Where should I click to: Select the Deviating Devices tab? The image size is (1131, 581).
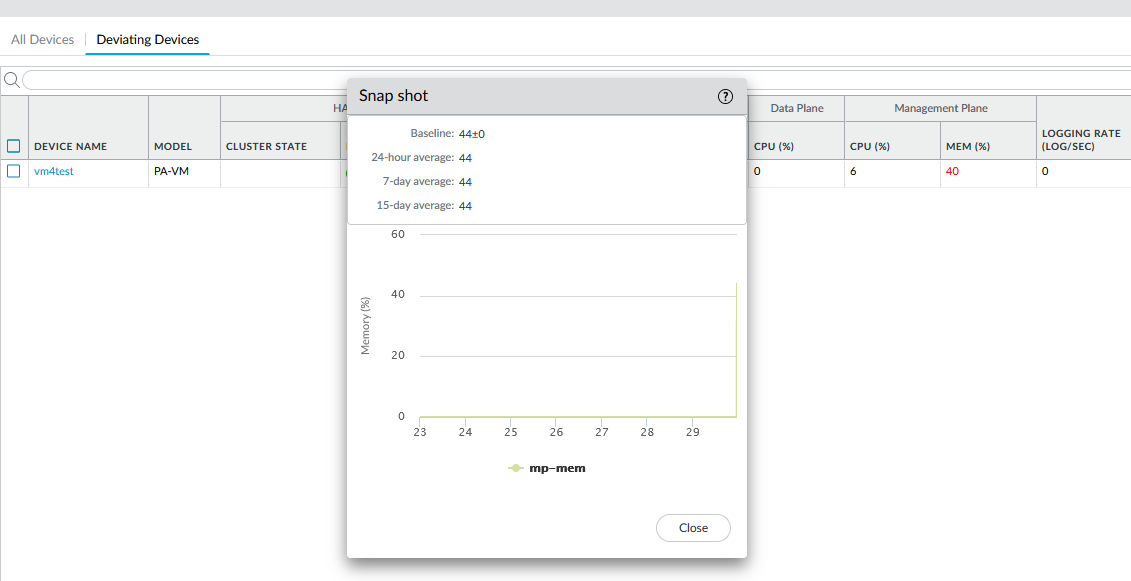point(148,40)
